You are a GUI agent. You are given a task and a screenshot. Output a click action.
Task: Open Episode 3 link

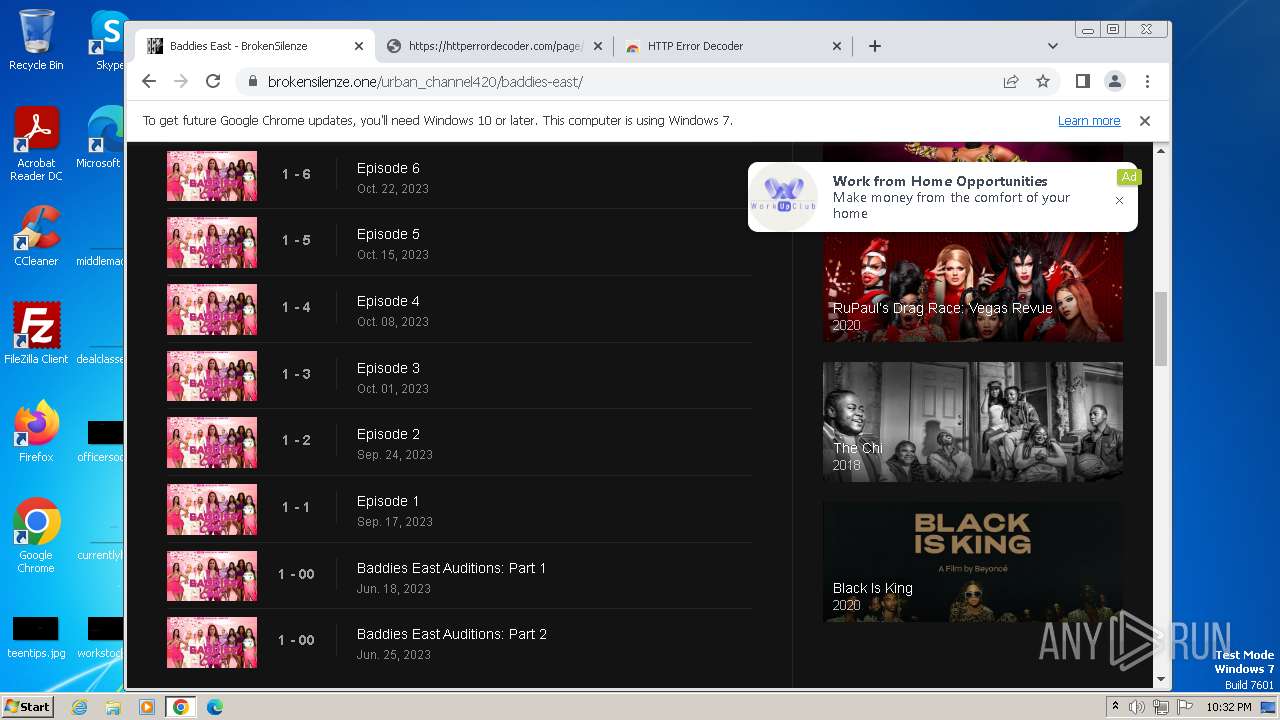pos(388,368)
